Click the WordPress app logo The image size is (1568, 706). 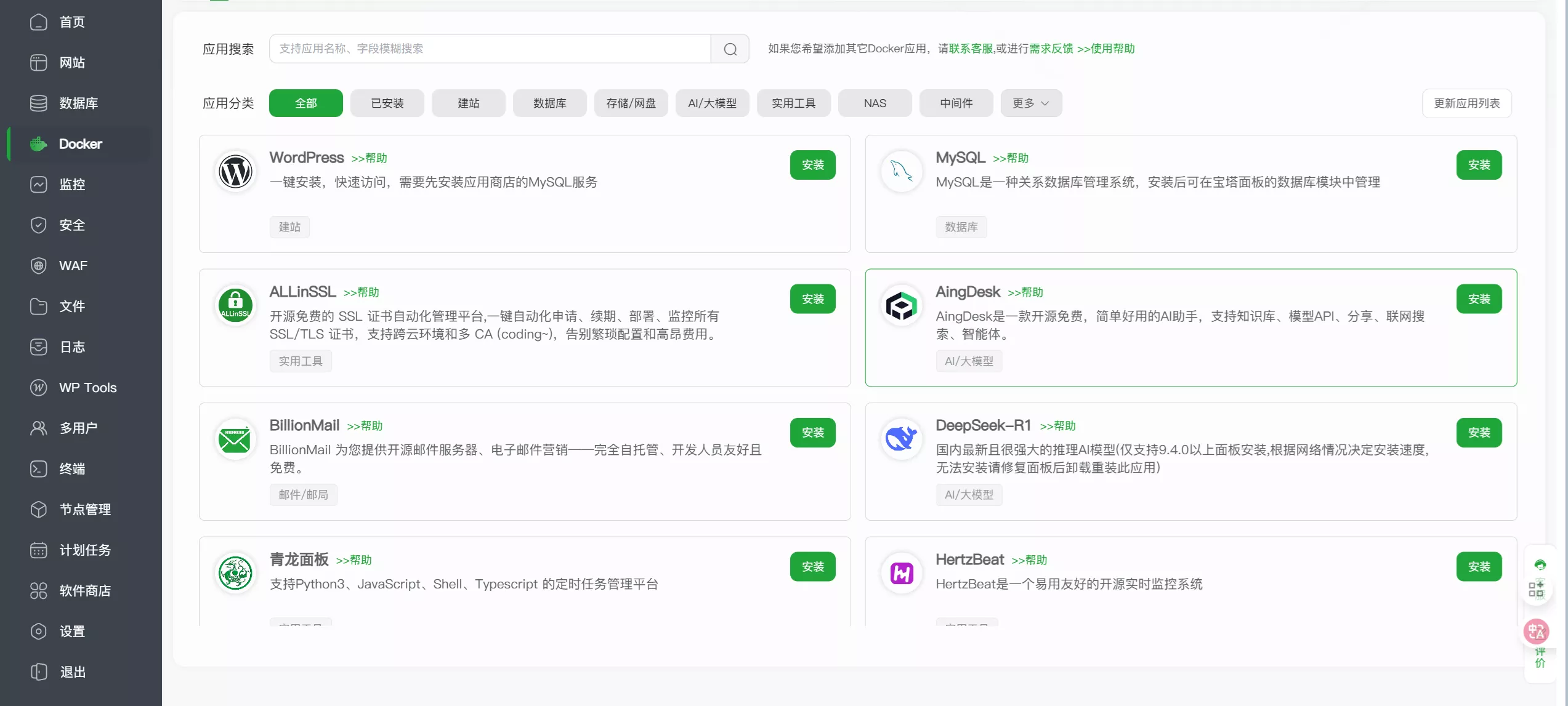[235, 172]
